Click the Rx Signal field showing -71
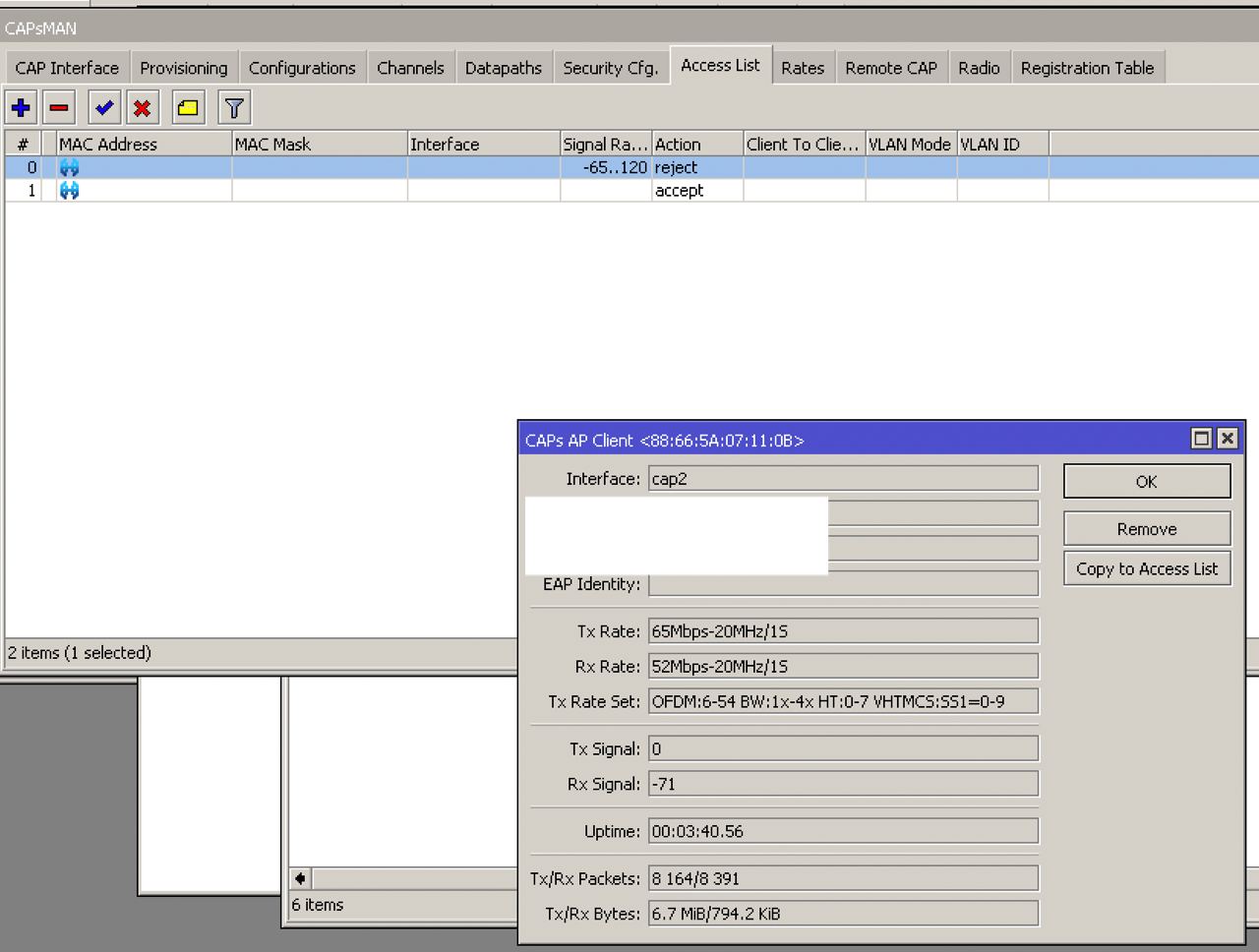1259x952 pixels. tap(843, 785)
